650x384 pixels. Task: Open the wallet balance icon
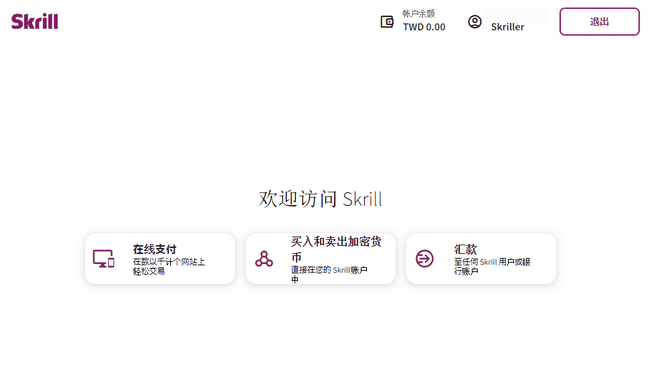[387, 22]
